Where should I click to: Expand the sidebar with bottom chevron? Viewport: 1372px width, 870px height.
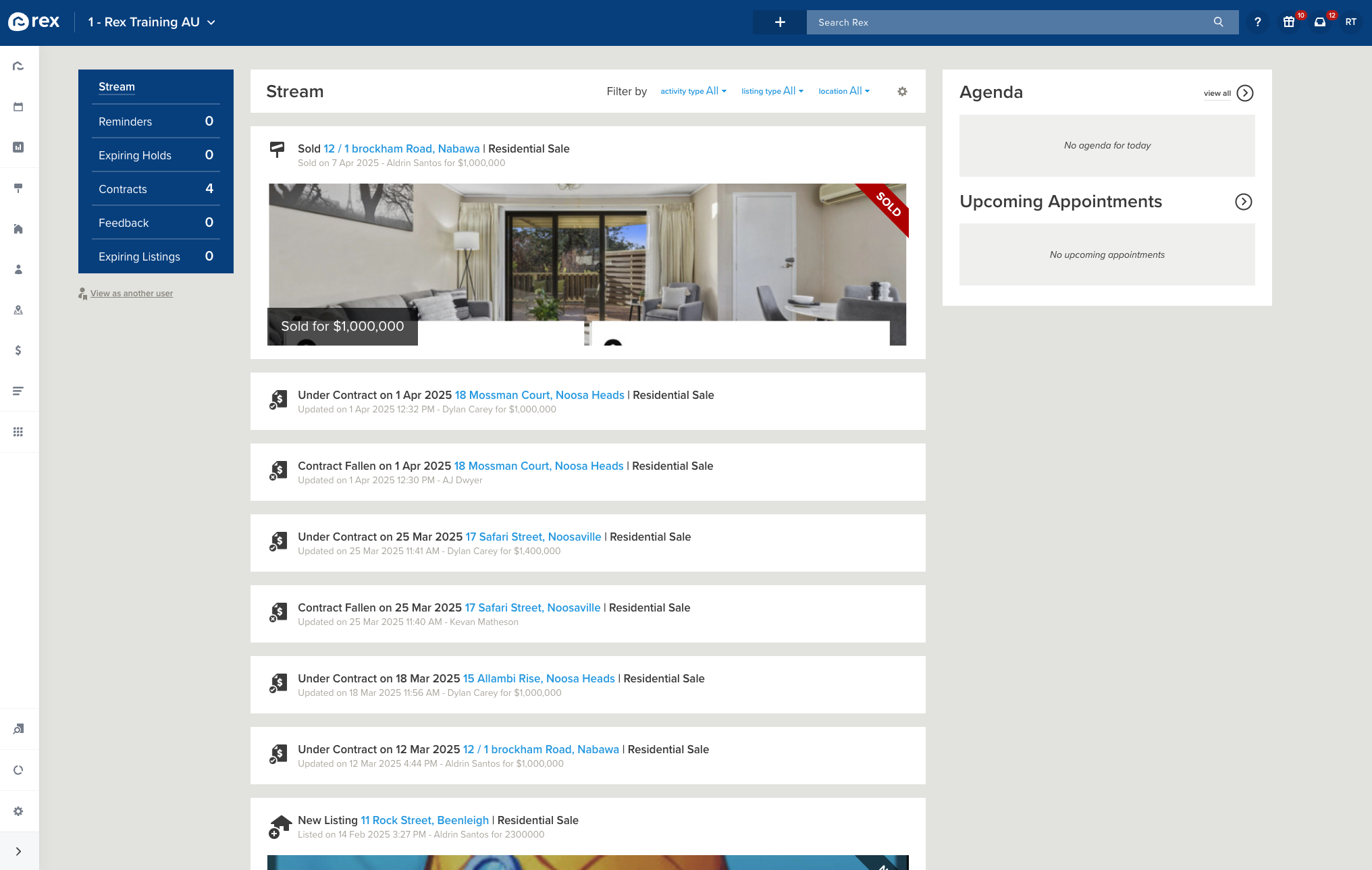tap(18, 851)
